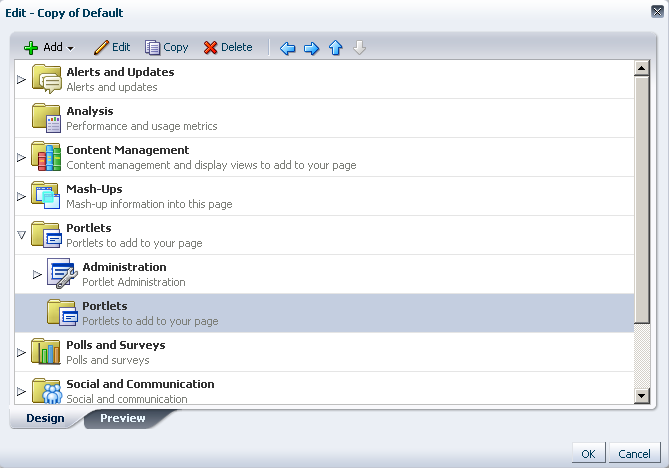Click the left arrow outdent icon
This screenshot has height=468, width=669.
pos(288,48)
